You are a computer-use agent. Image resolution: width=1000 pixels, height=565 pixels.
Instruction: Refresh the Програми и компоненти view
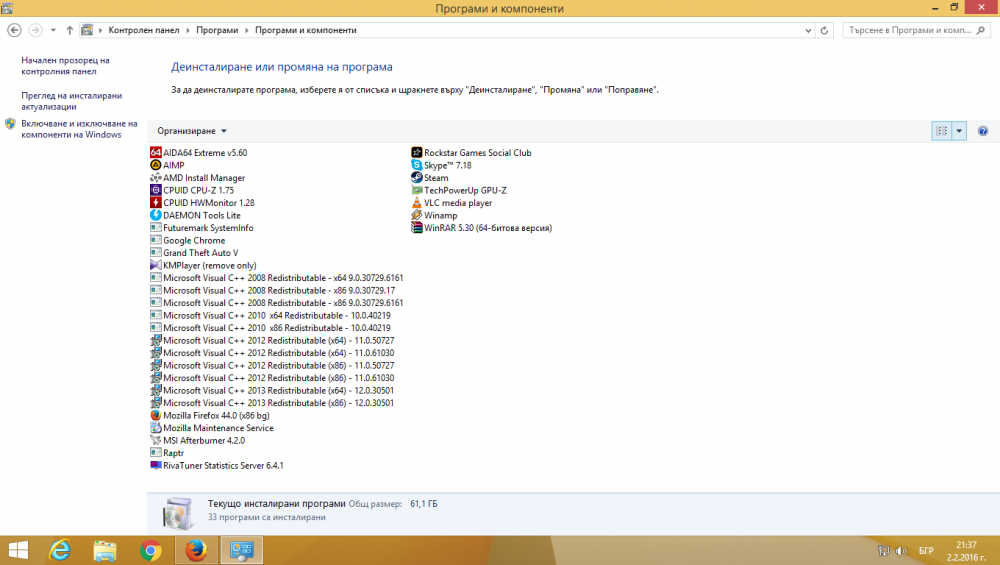[x=824, y=30]
